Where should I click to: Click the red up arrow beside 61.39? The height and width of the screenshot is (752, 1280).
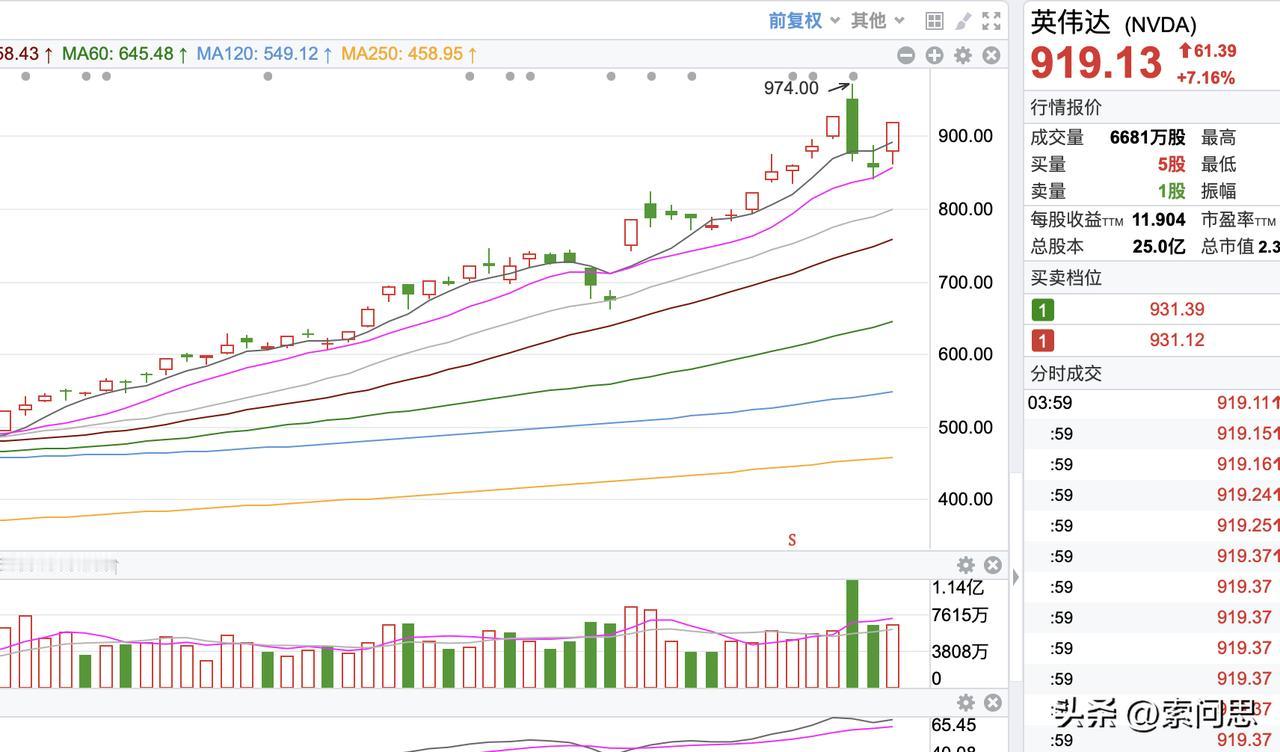[1185, 51]
